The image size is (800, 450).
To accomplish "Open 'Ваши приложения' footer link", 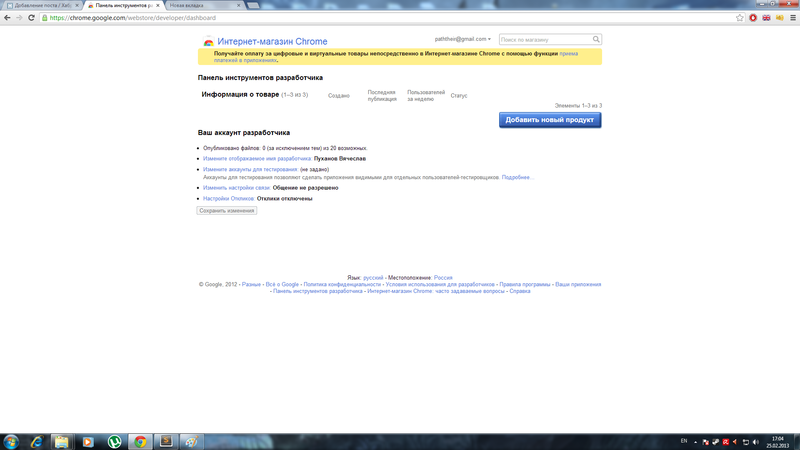I will point(578,284).
